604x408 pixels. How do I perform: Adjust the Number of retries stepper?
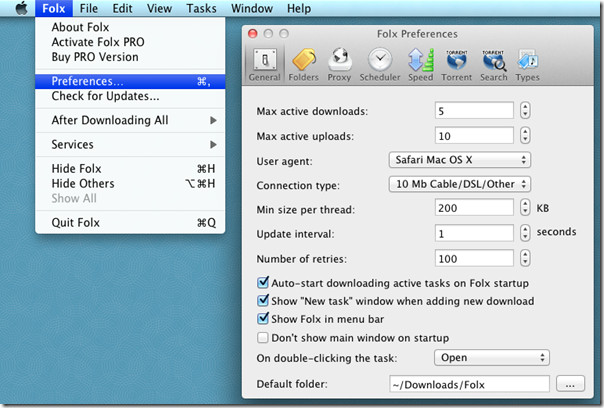click(525, 258)
